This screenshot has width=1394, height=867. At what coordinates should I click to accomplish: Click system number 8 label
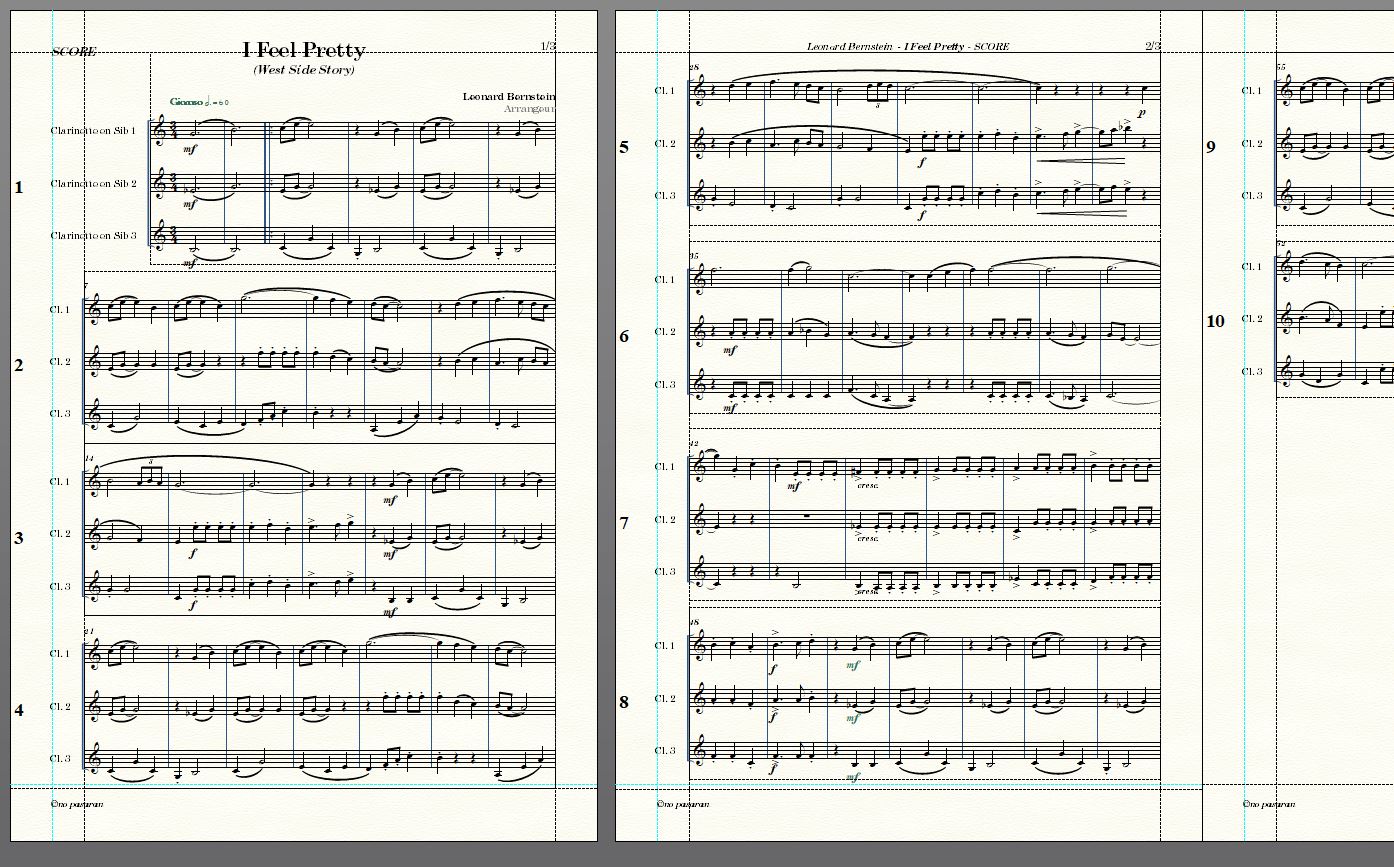[x=624, y=702]
